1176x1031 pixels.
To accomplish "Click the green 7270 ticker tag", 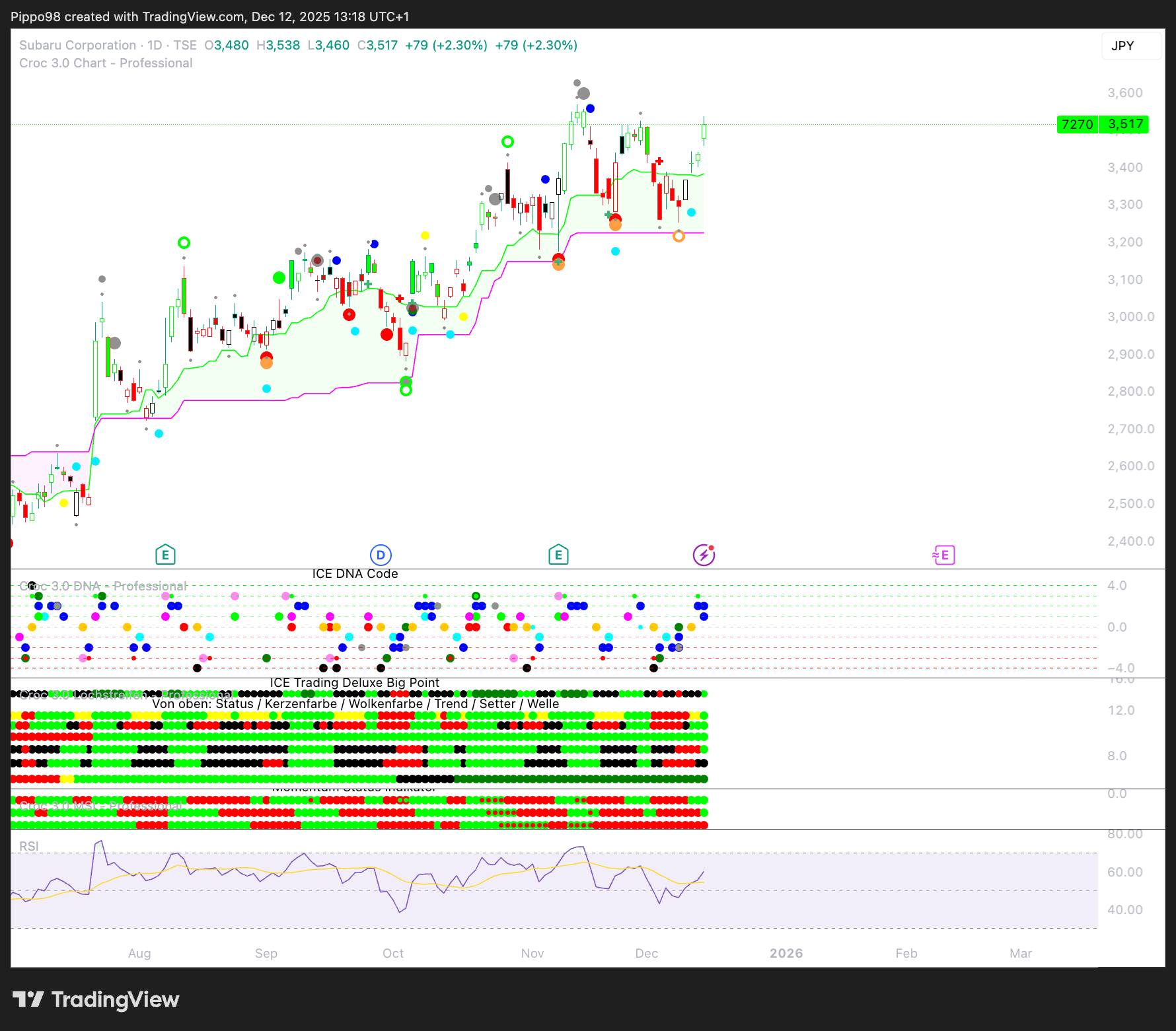I will (1077, 124).
